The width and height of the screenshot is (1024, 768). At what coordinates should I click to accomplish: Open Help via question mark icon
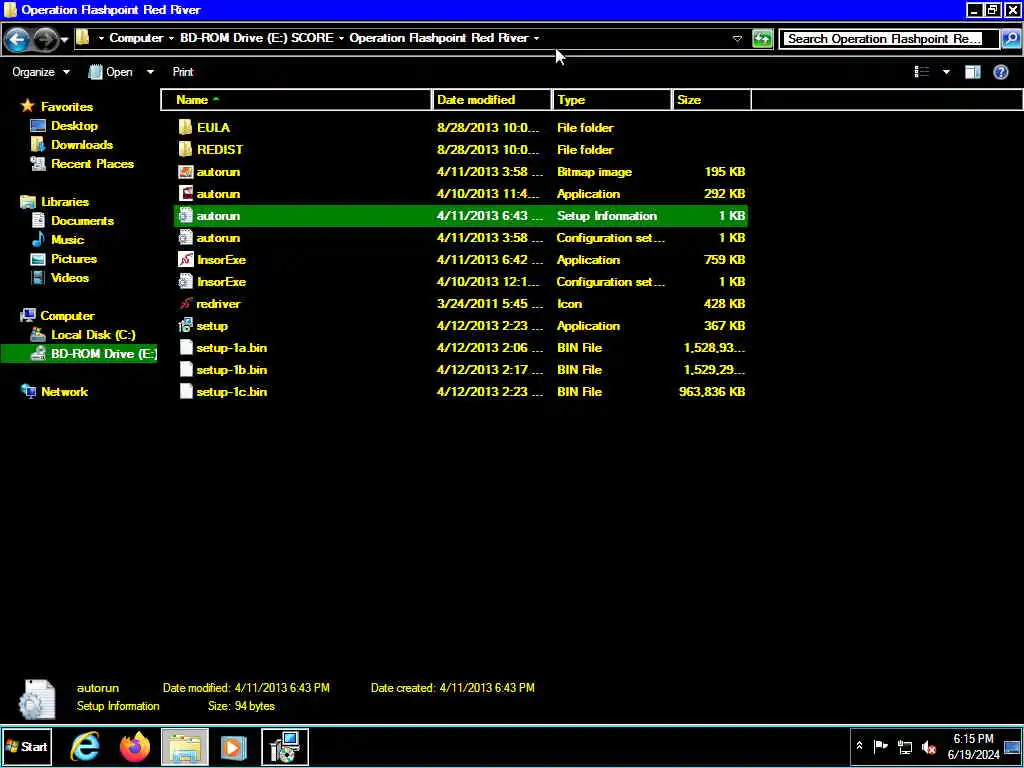(x=1000, y=72)
